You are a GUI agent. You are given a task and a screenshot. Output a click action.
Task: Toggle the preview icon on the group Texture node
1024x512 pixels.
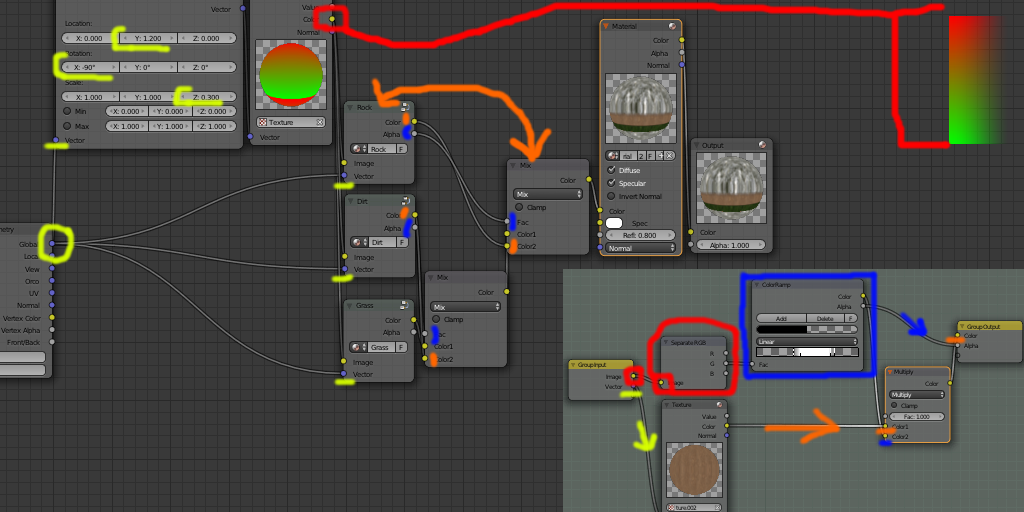[719, 405]
